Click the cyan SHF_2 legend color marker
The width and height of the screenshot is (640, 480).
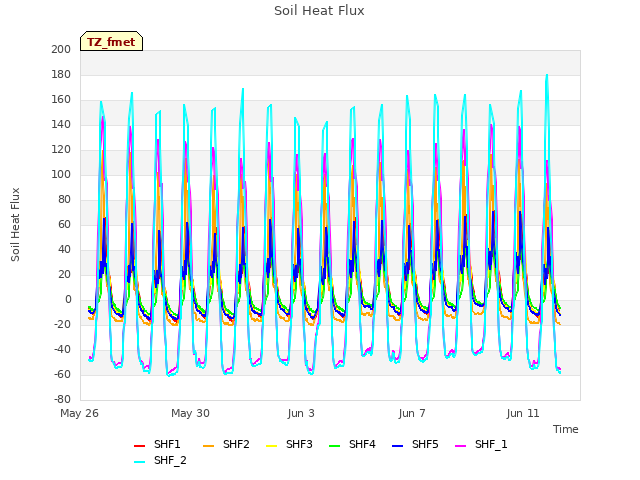point(140,462)
